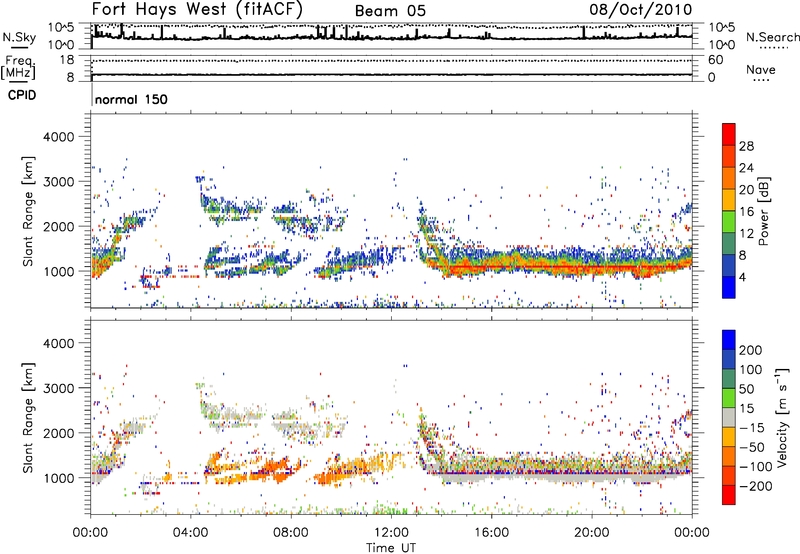This screenshot has height=554, width=800.
Task: Select the '16' label on the power colorbar
Action: pyautogui.click(x=746, y=212)
